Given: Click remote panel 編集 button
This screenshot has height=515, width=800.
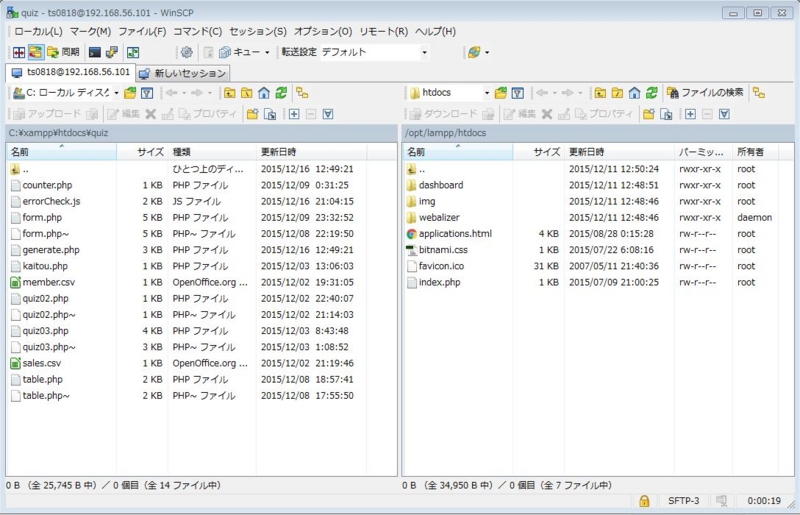Looking at the screenshot, I should (x=520, y=114).
